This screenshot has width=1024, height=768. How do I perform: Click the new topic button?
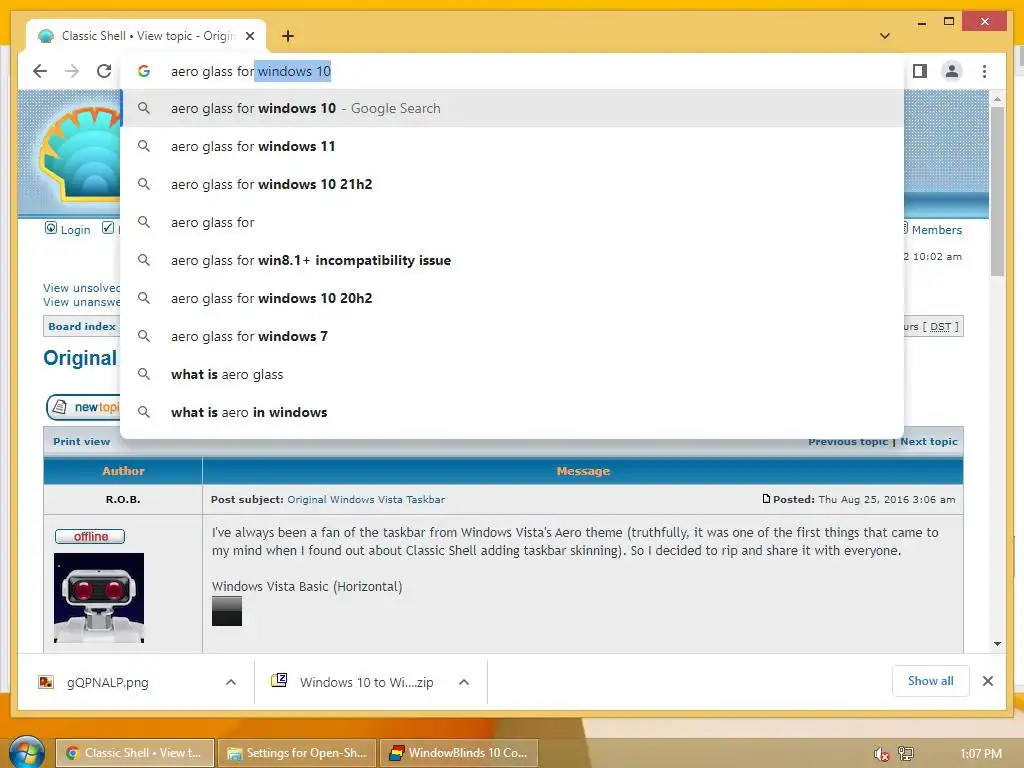(x=84, y=407)
